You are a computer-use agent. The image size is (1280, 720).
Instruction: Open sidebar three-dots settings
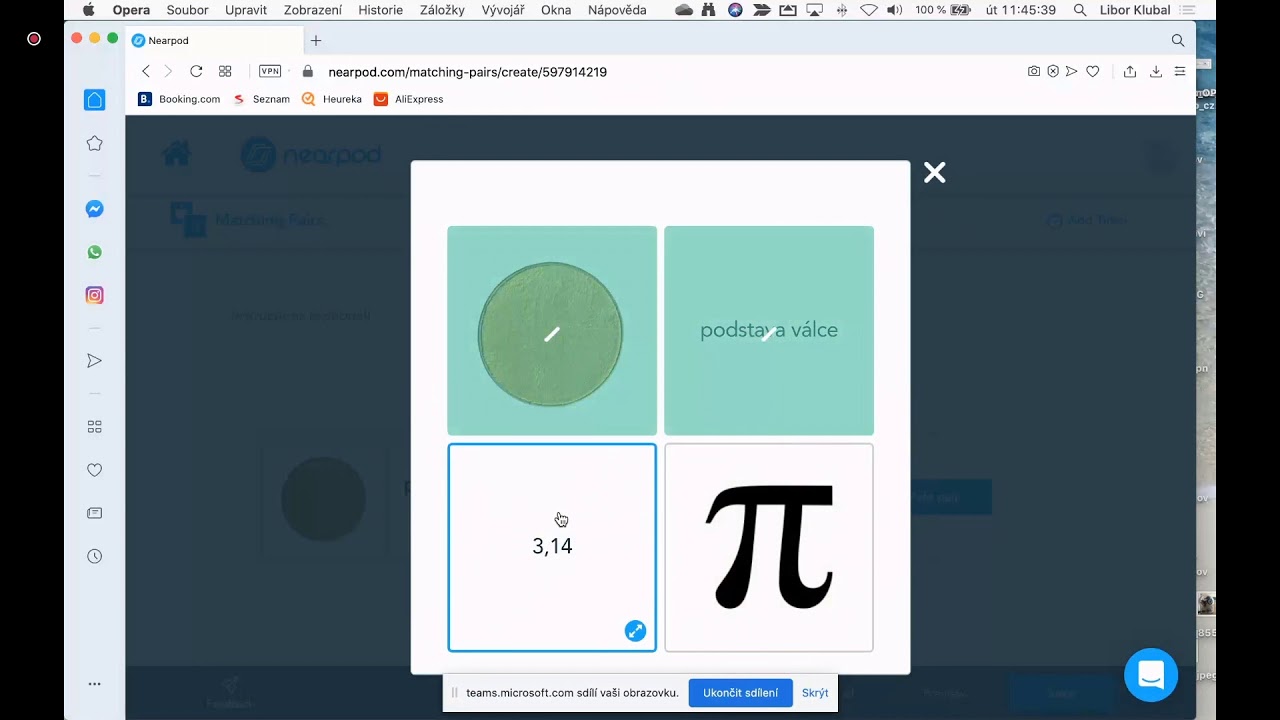[x=94, y=684]
